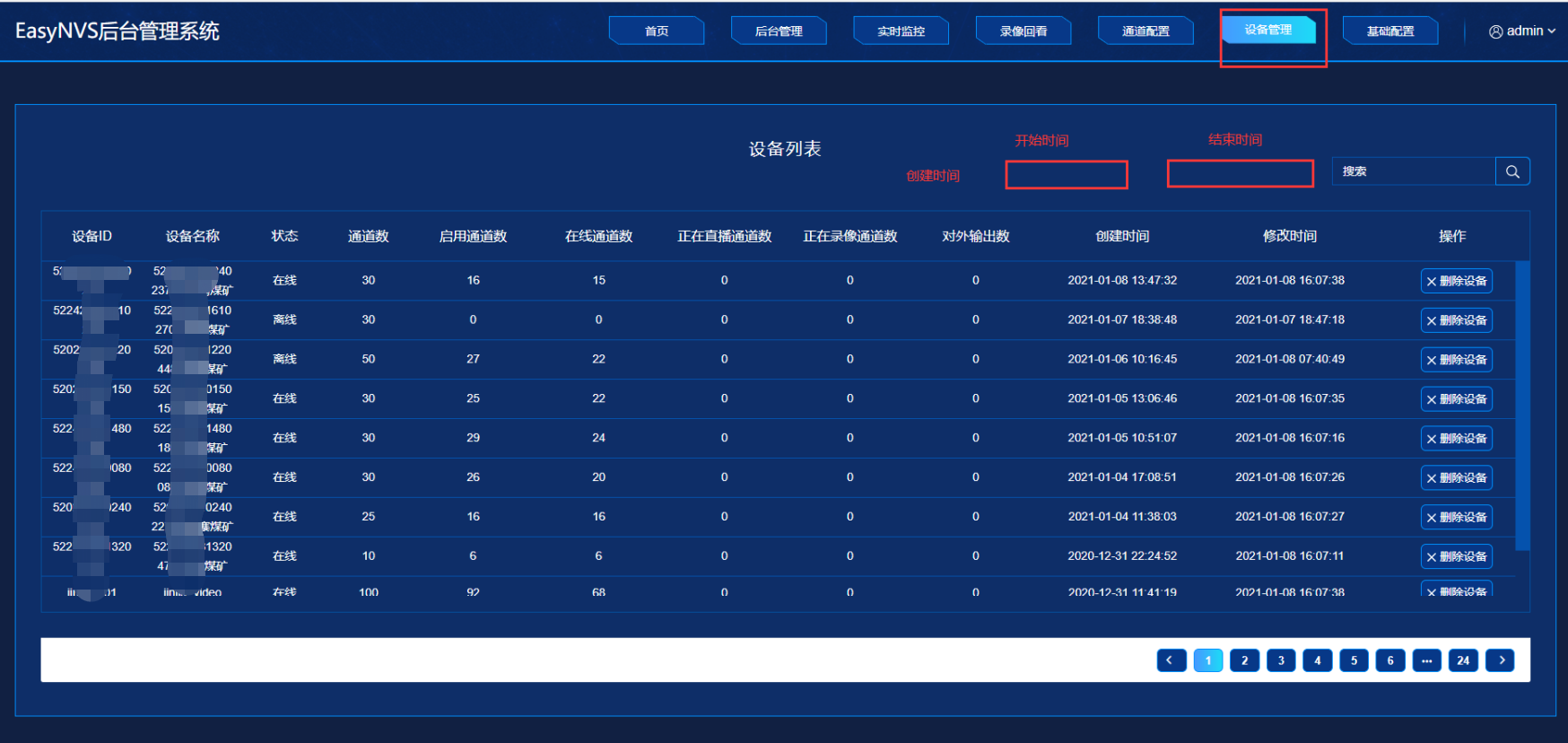Click the 结束时间 date input field
Screen dimensions: 1568x743
(1241, 173)
